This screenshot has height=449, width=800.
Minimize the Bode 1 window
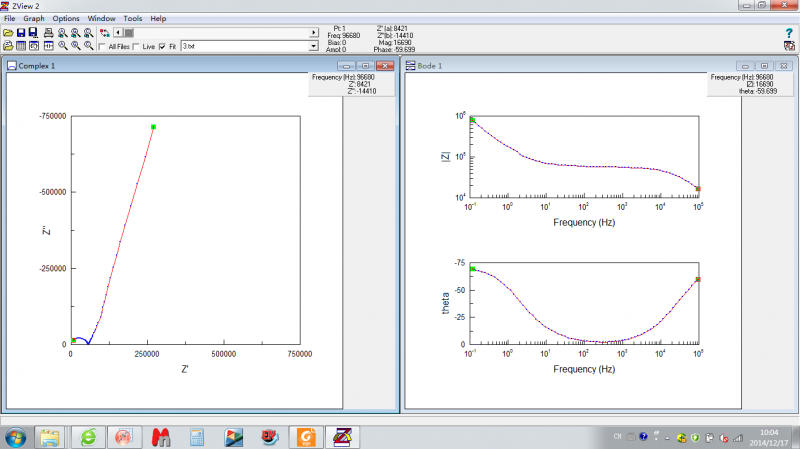(x=745, y=66)
